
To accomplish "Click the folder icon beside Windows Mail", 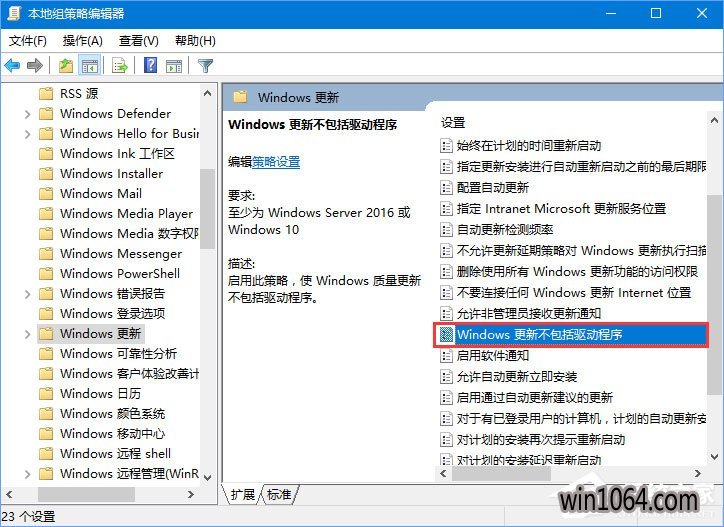I will click(x=46, y=194).
